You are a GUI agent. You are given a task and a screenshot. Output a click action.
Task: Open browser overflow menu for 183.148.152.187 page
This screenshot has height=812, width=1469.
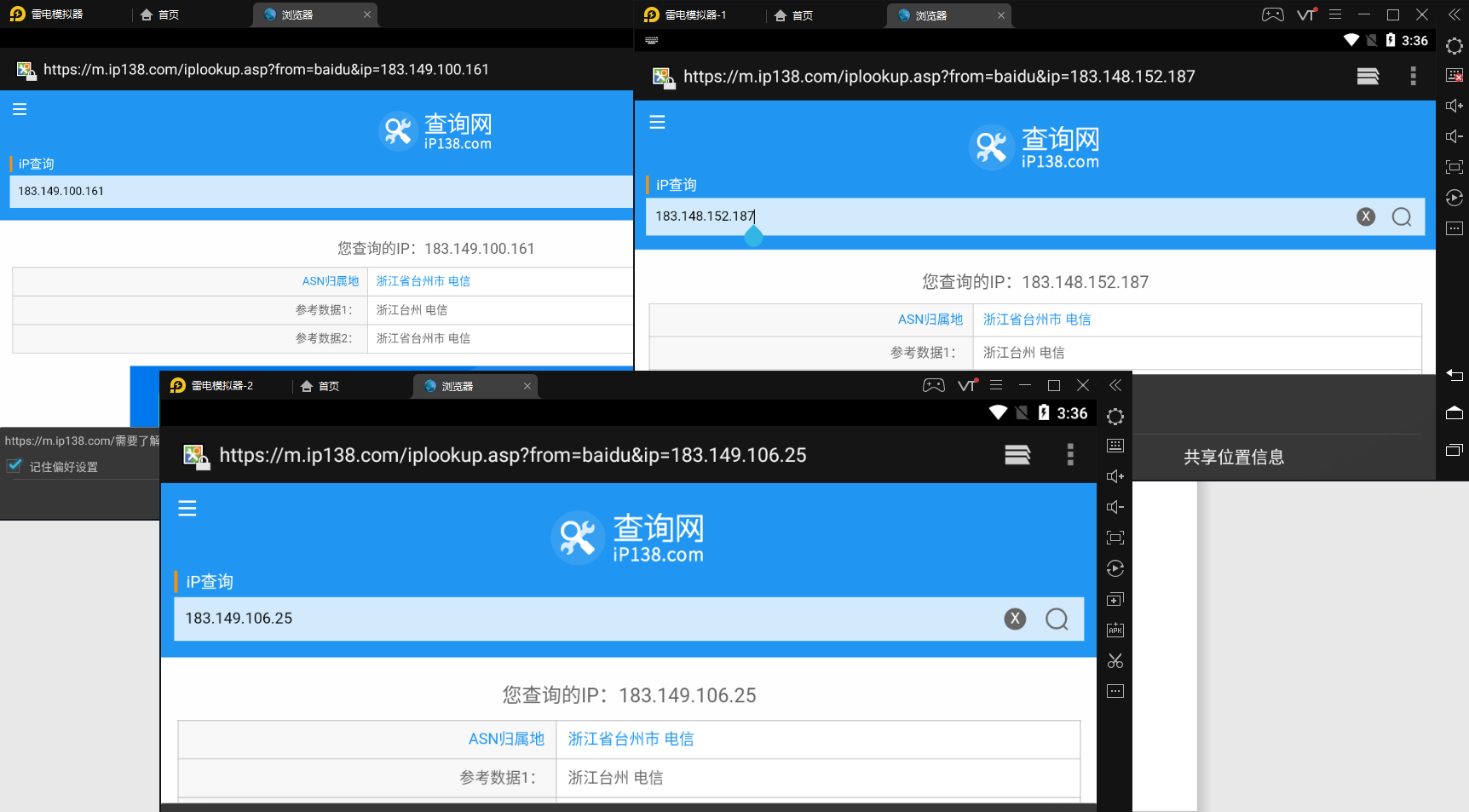coord(1413,77)
